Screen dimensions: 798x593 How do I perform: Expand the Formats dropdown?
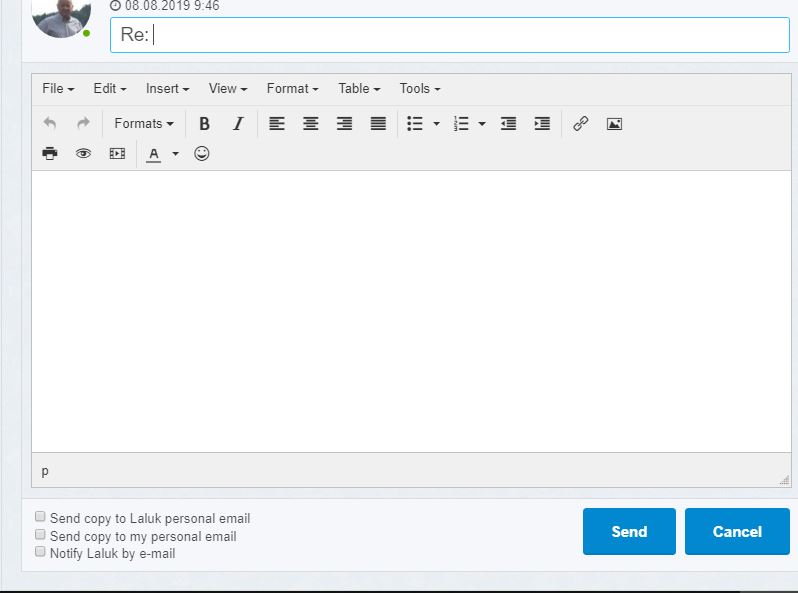143,124
